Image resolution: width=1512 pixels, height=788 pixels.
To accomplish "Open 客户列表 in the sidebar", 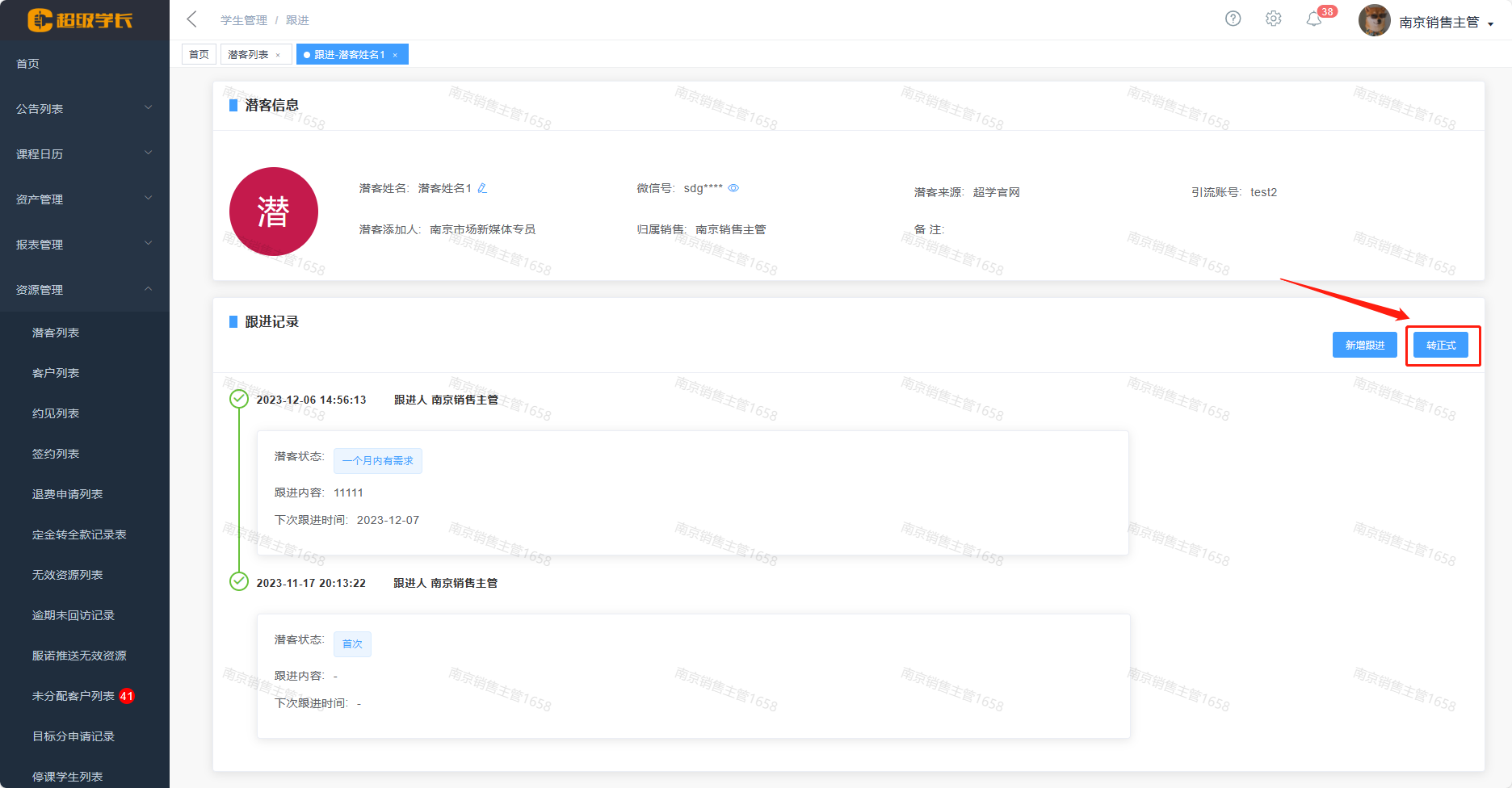I will [x=56, y=373].
